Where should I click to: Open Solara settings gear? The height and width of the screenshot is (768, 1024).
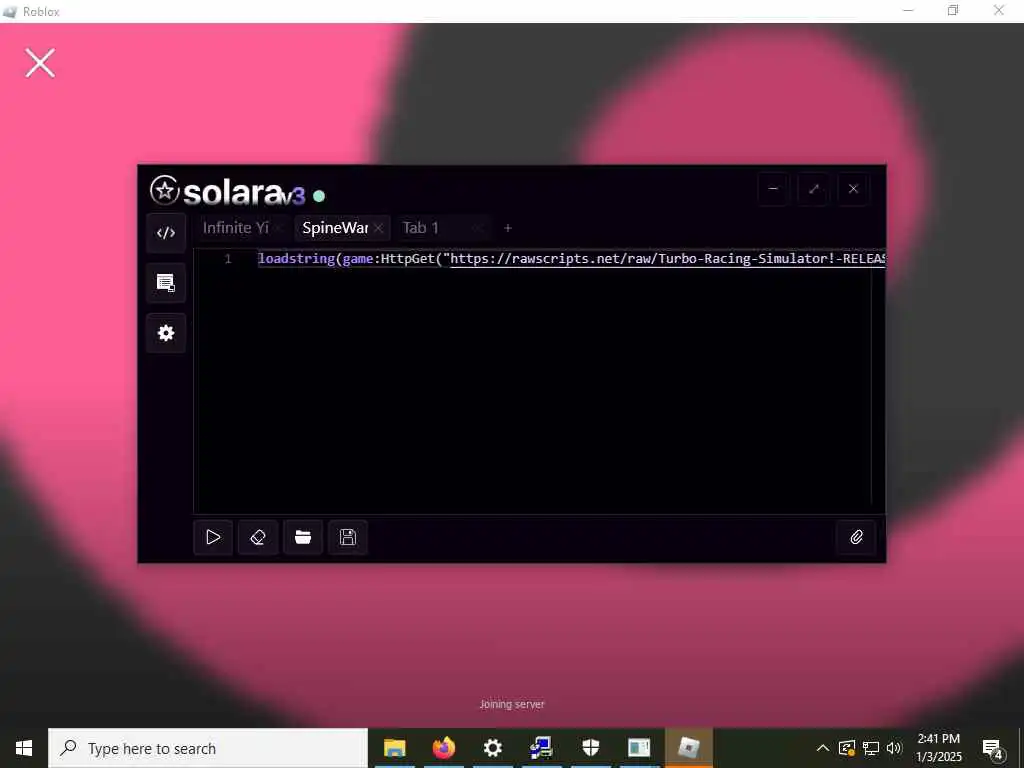(166, 333)
